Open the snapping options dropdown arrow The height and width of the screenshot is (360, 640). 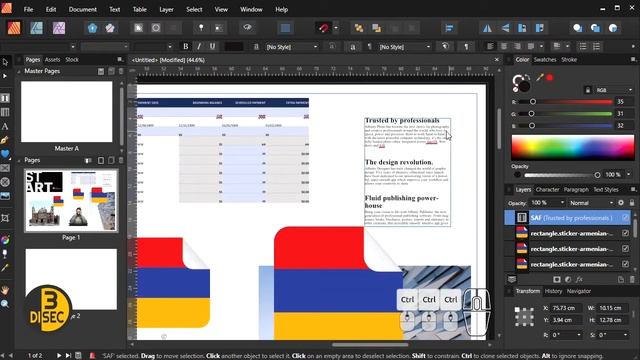(x=336, y=28)
